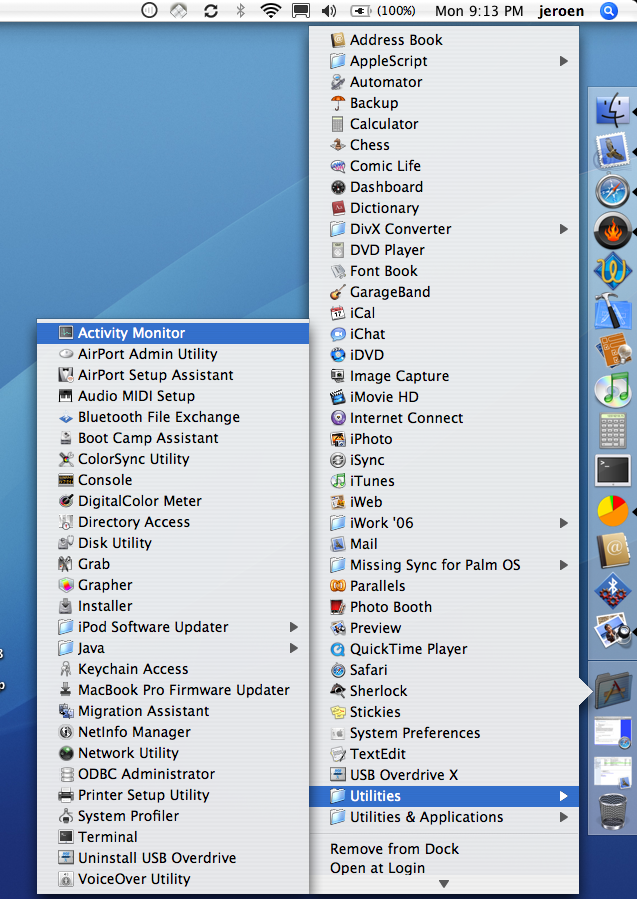Open Parallels from the list
This screenshot has height=899, width=637.
pyautogui.click(x=444, y=586)
